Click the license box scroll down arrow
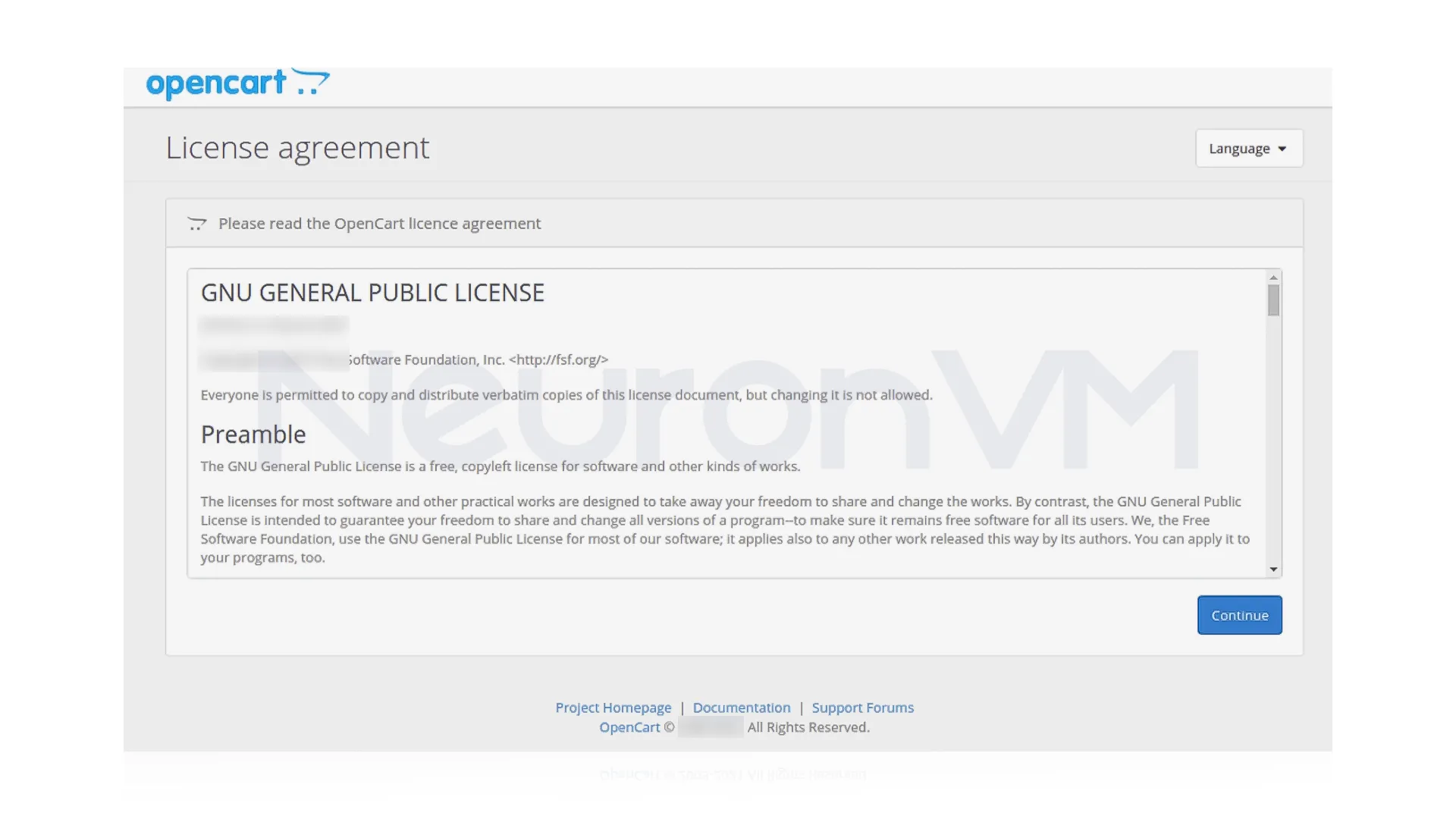Screen dimensions: 1456x819 1273,570
